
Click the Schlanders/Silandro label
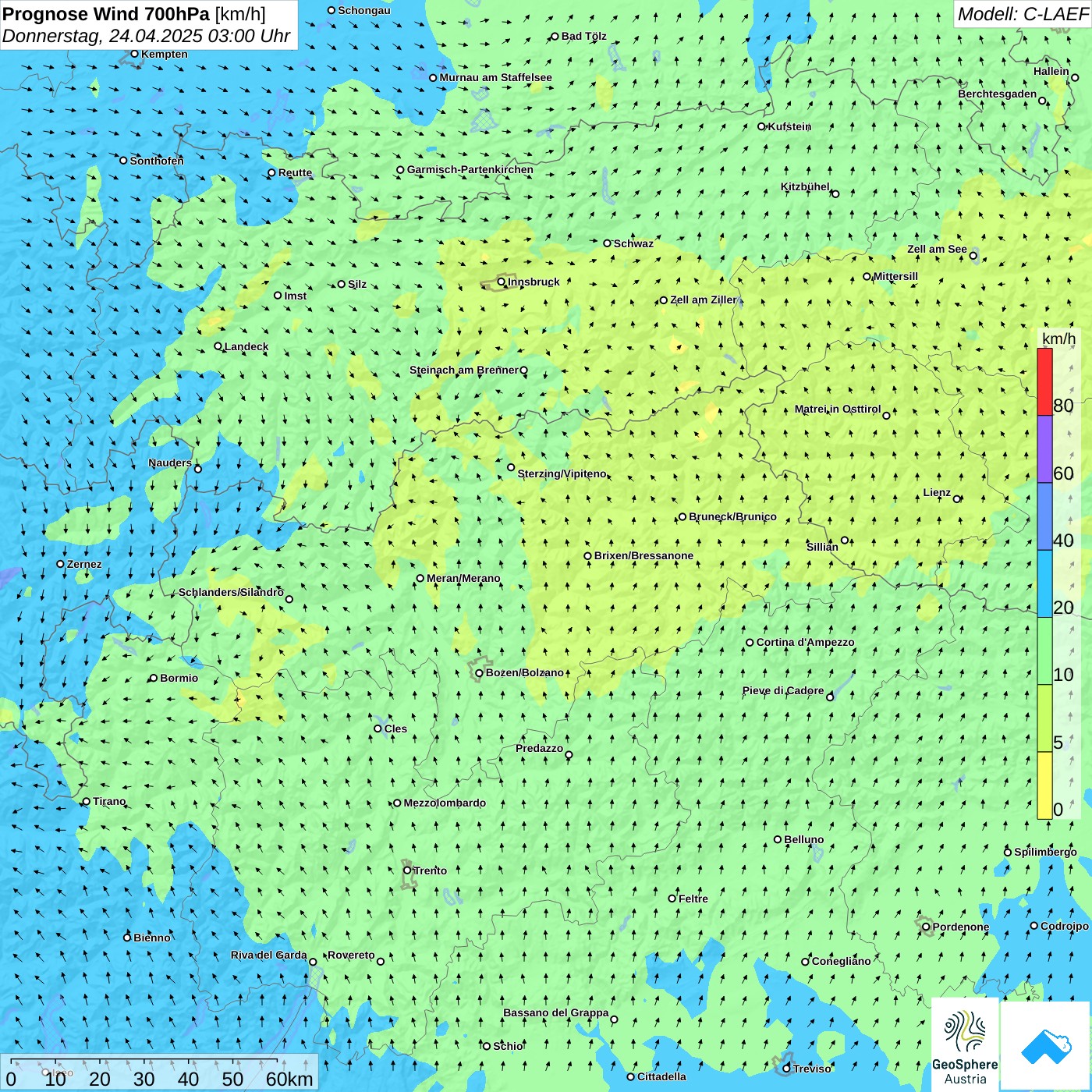pyautogui.click(x=232, y=593)
